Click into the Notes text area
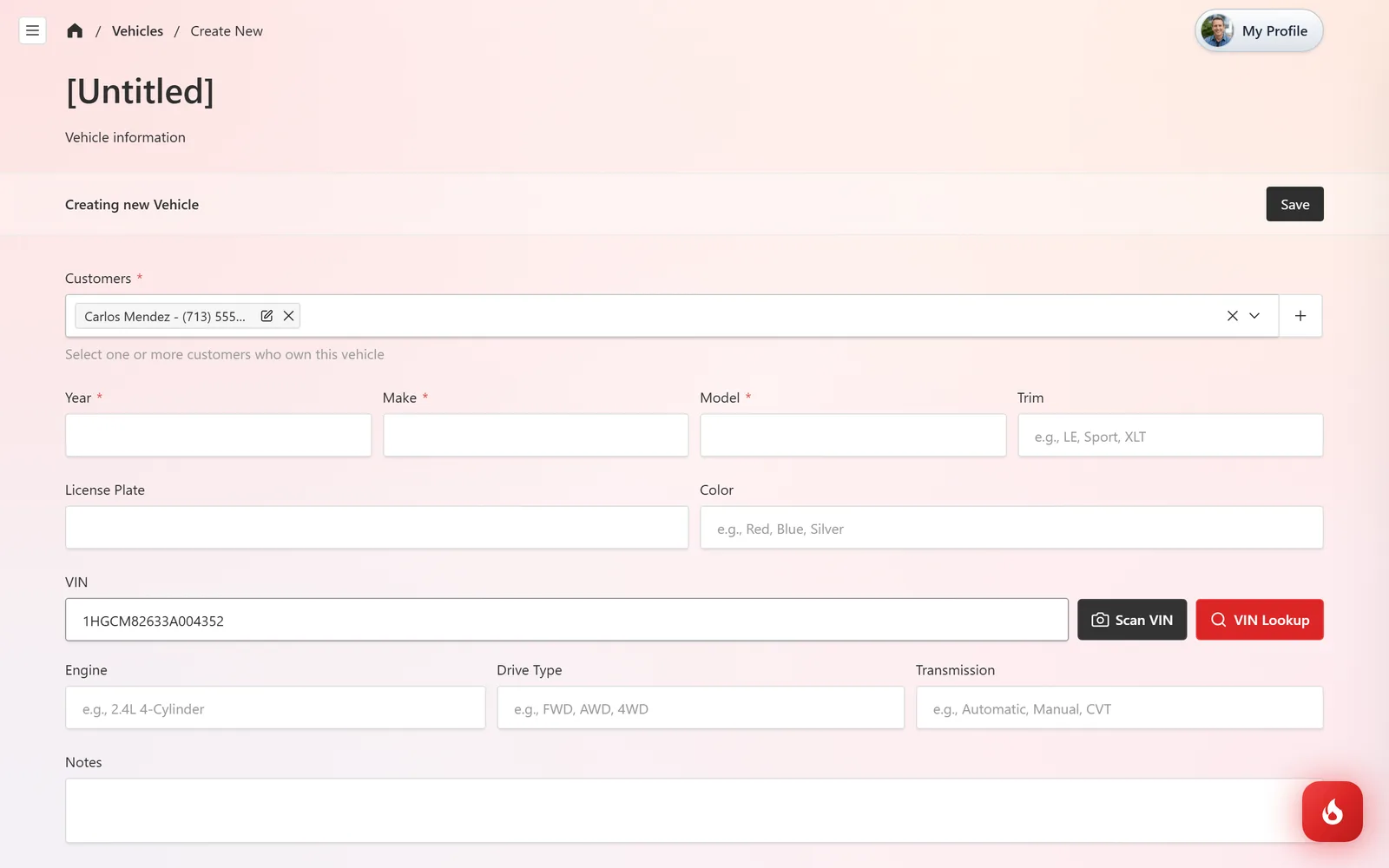 pyautogui.click(x=694, y=811)
